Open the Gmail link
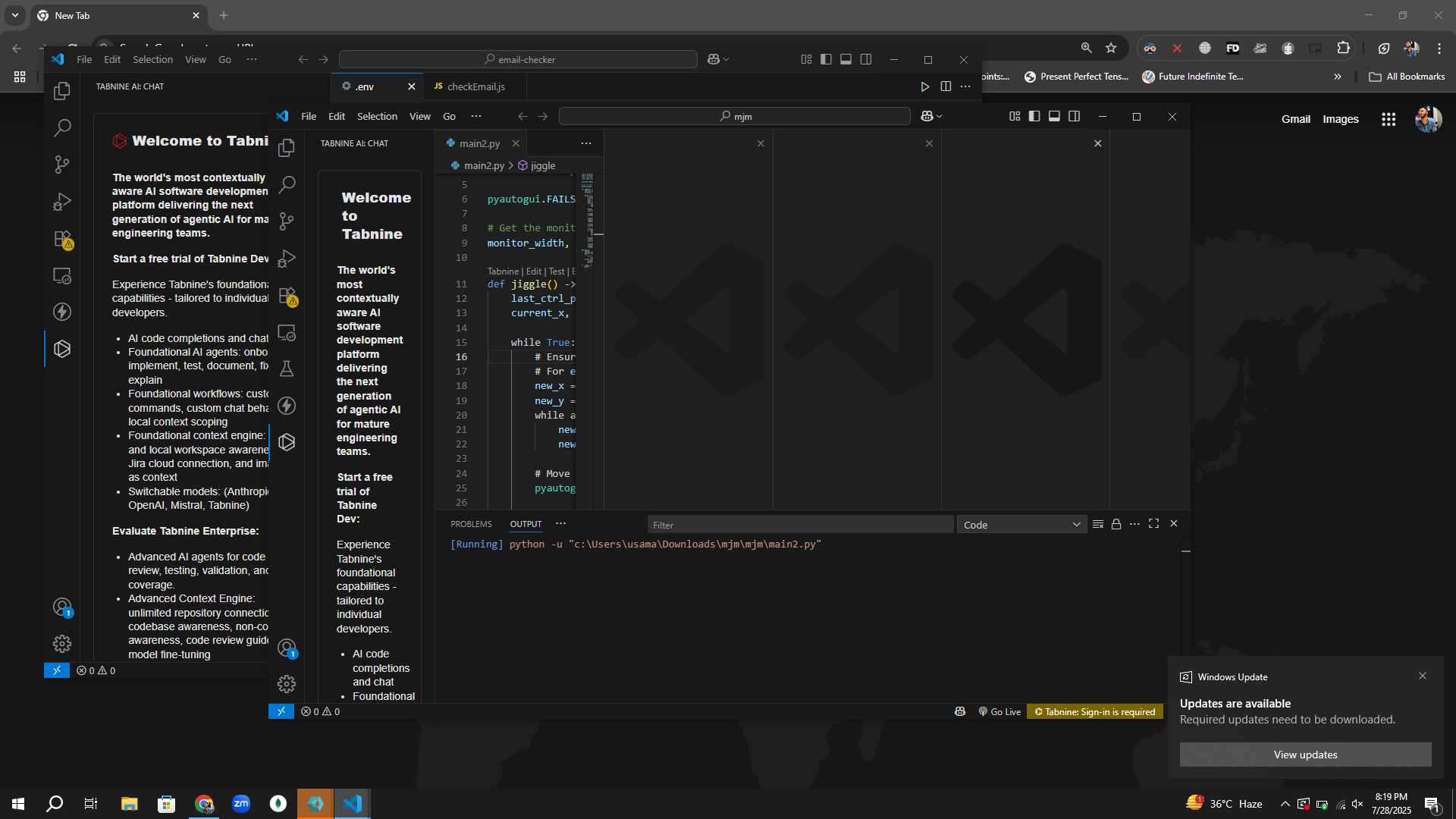This screenshot has width=1456, height=819. click(1295, 119)
